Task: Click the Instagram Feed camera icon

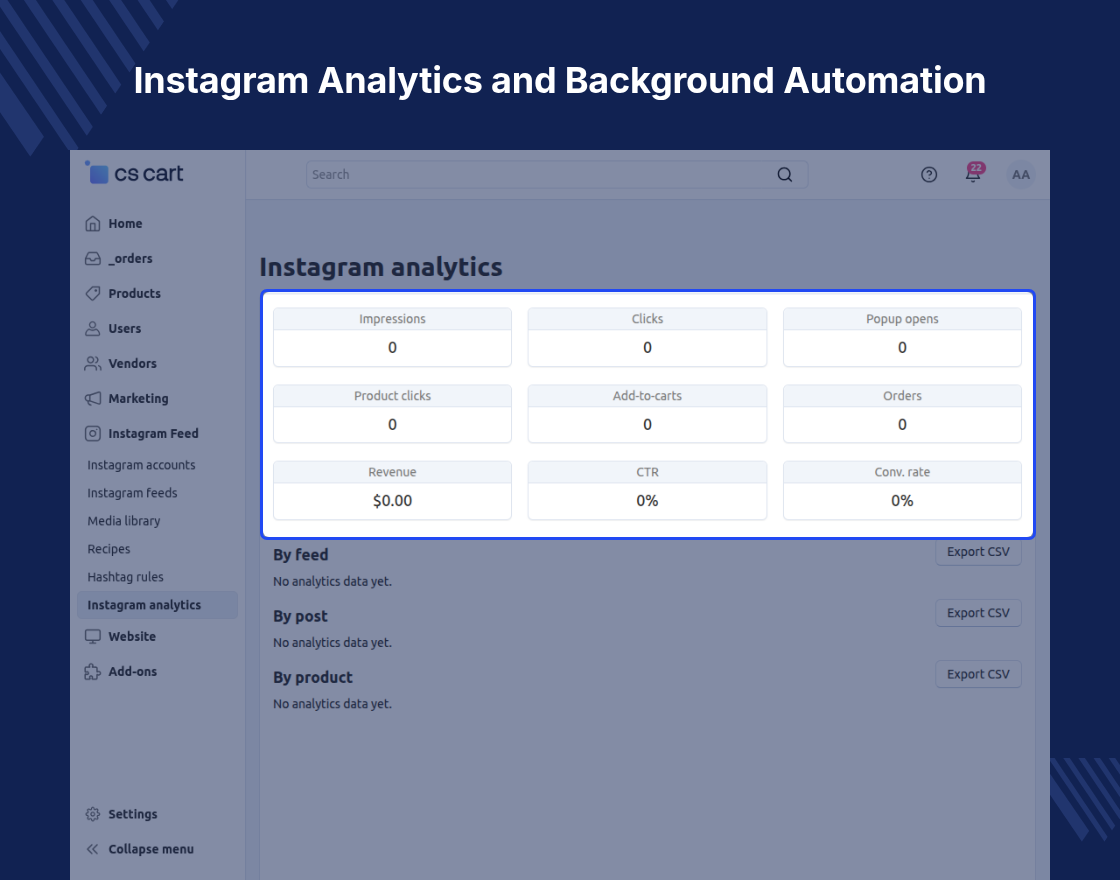Action: coord(93,434)
